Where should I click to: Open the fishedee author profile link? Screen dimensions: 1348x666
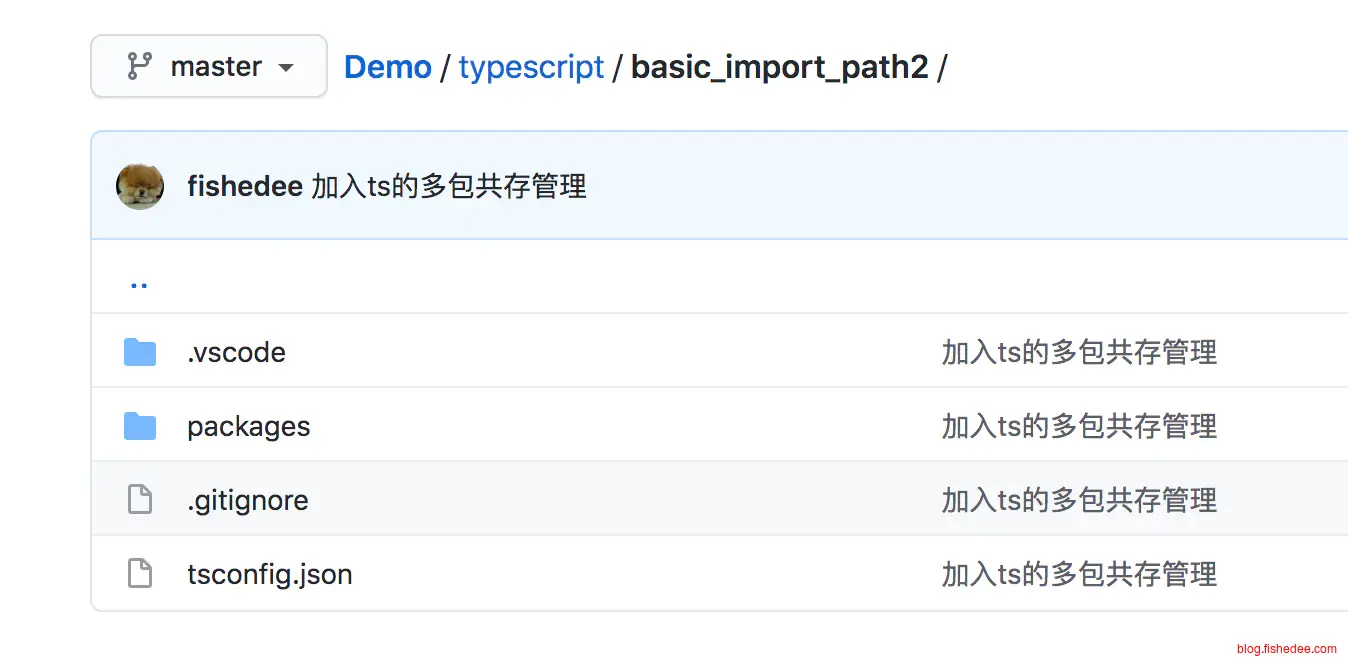[x=244, y=186]
